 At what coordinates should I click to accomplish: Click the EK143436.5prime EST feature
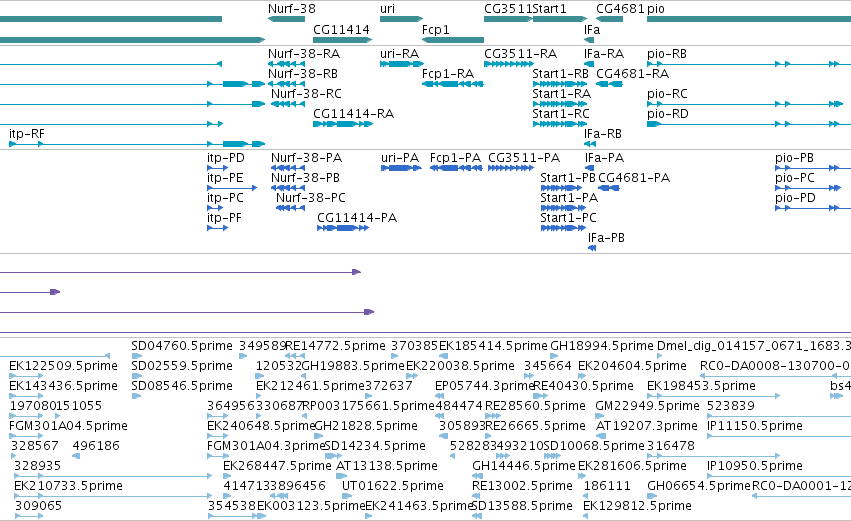pyautogui.click(x=26, y=396)
